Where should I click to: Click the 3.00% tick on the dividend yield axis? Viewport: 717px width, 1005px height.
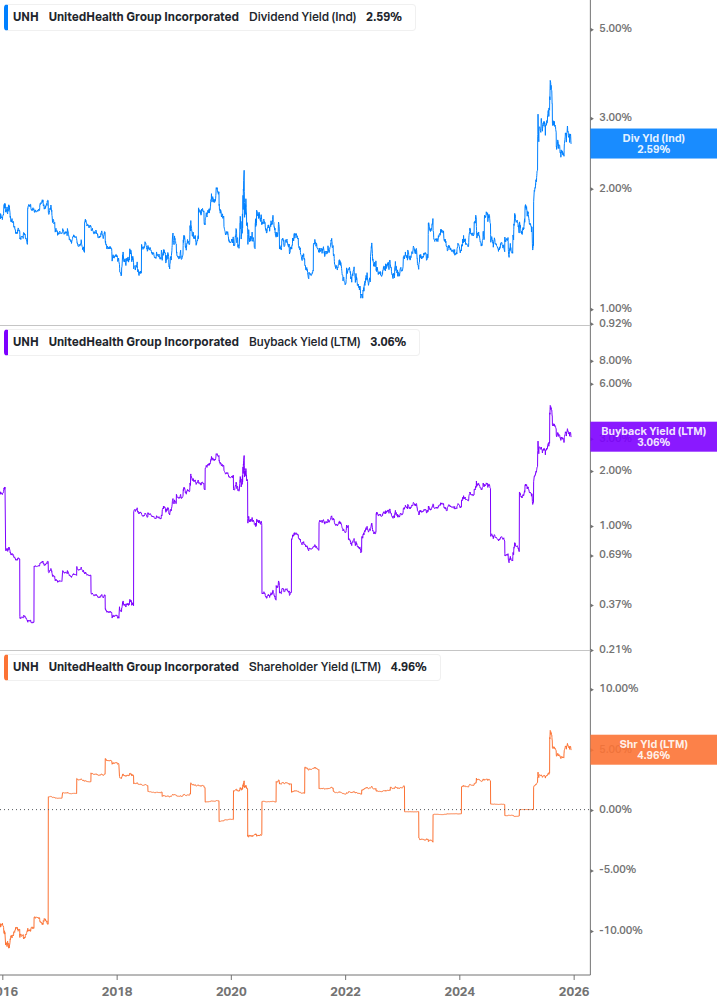(615, 117)
